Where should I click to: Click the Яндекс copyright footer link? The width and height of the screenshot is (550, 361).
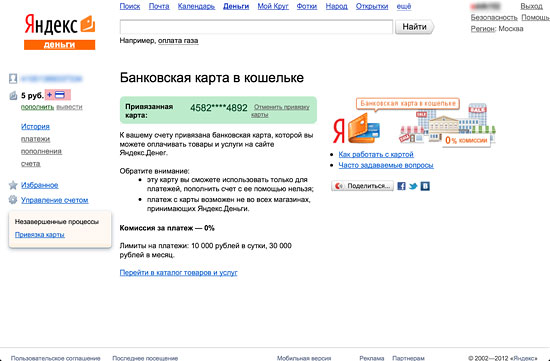coord(524,358)
